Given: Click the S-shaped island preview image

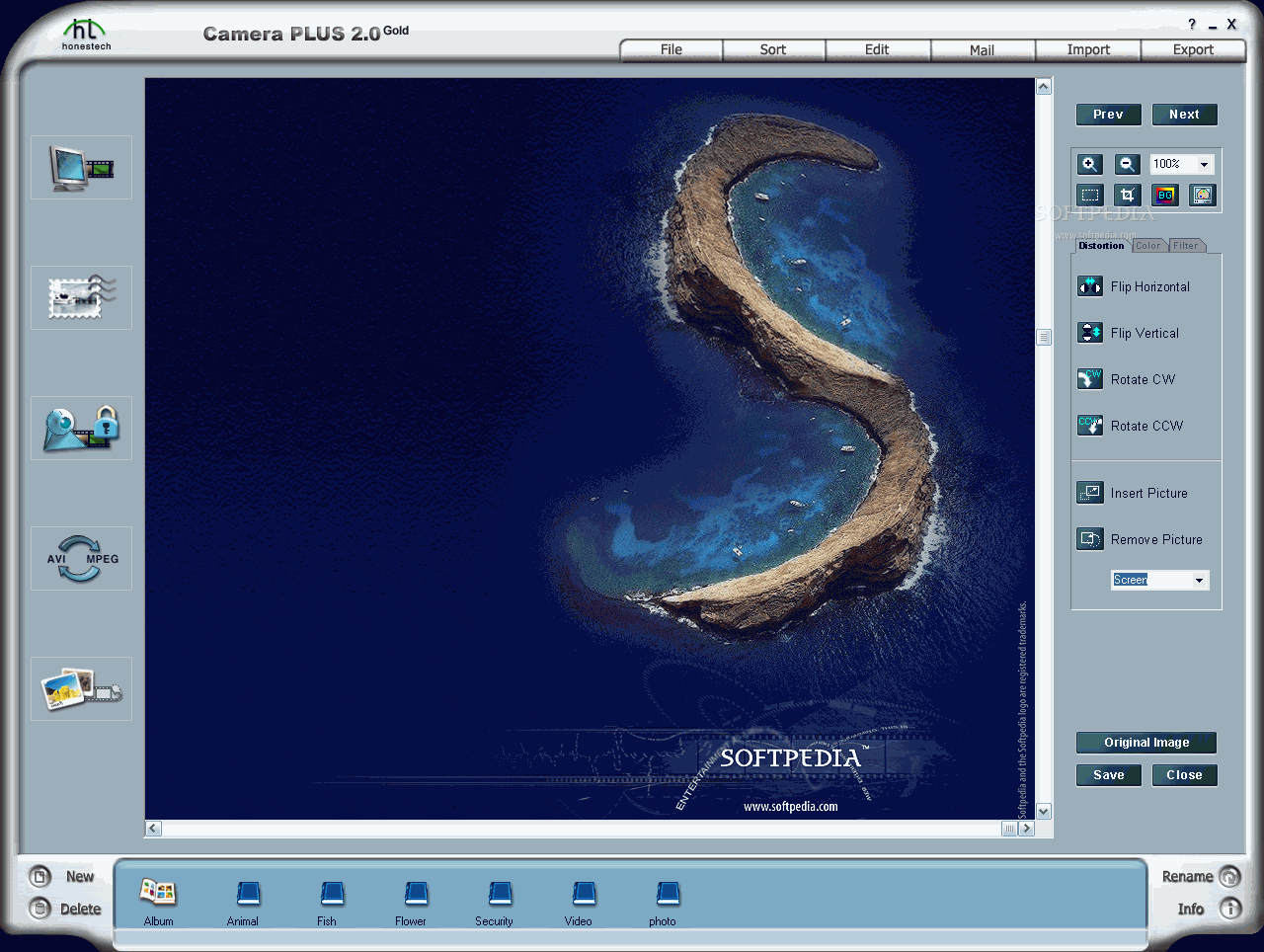Looking at the screenshot, I should click(590, 448).
